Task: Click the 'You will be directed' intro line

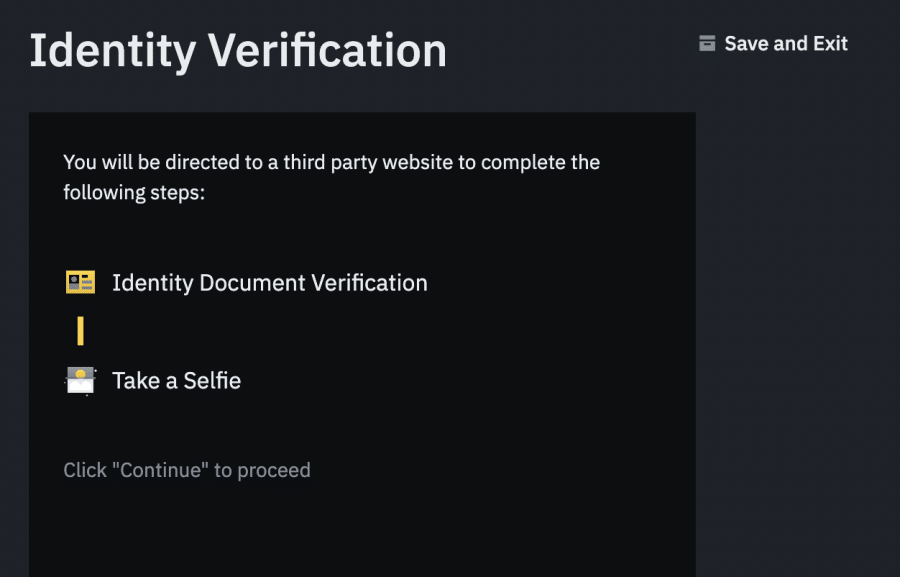Action: pyautogui.click(x=331, y=162)
